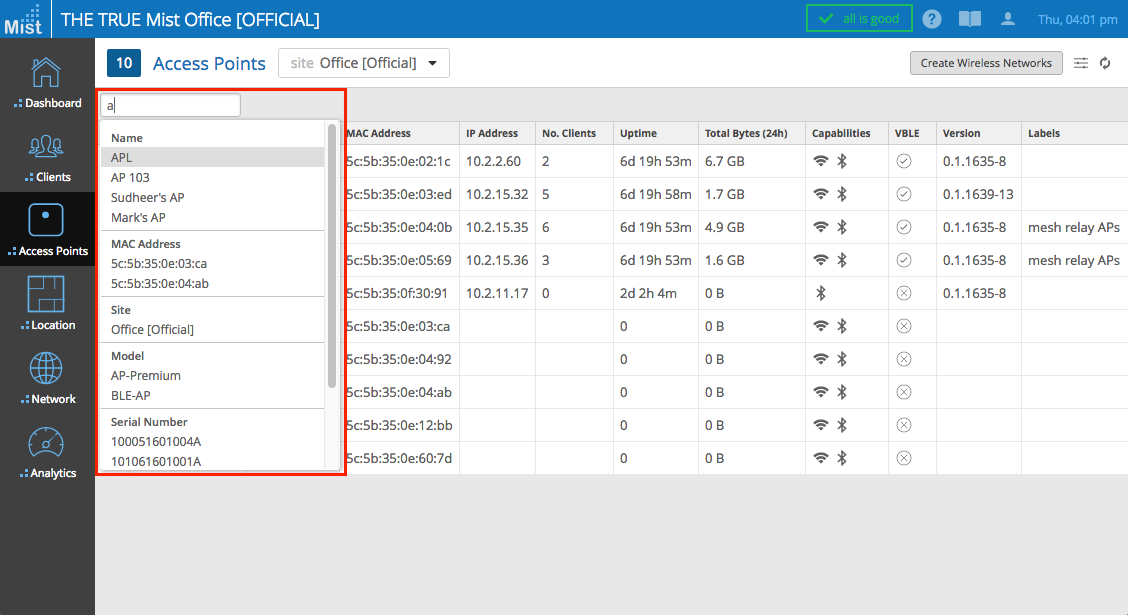This screenshot has height=615, width=1128.
Task: Refresh the access points list
Action: point(1105,63)
